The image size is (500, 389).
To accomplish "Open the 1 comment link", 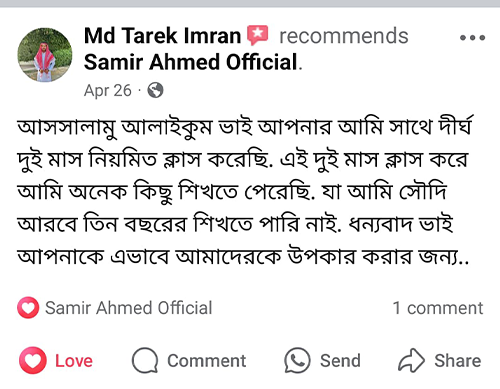I will tap(438, 308).
